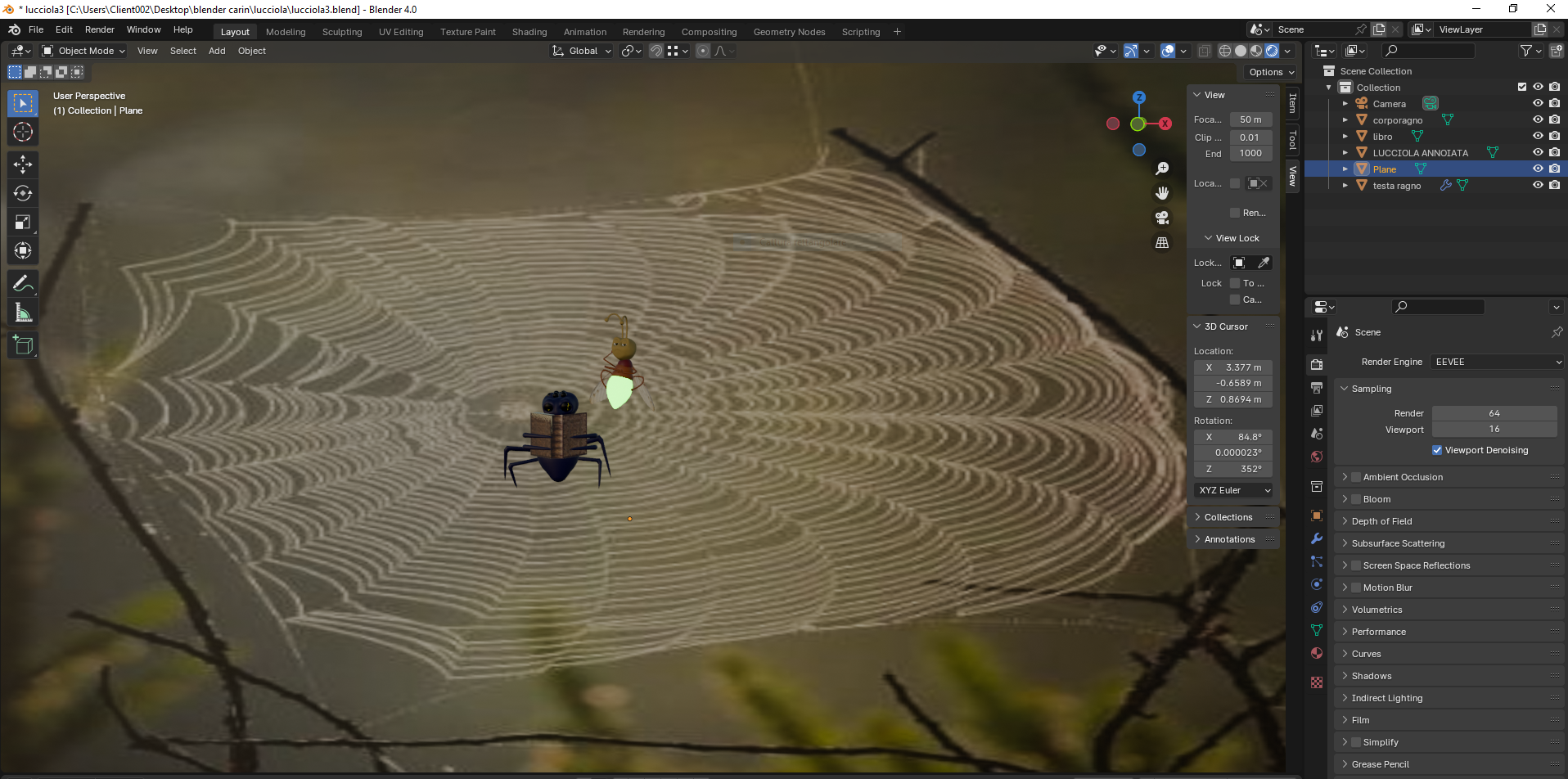
Task: Select the Annotate tool
Action: coord(23,283)
